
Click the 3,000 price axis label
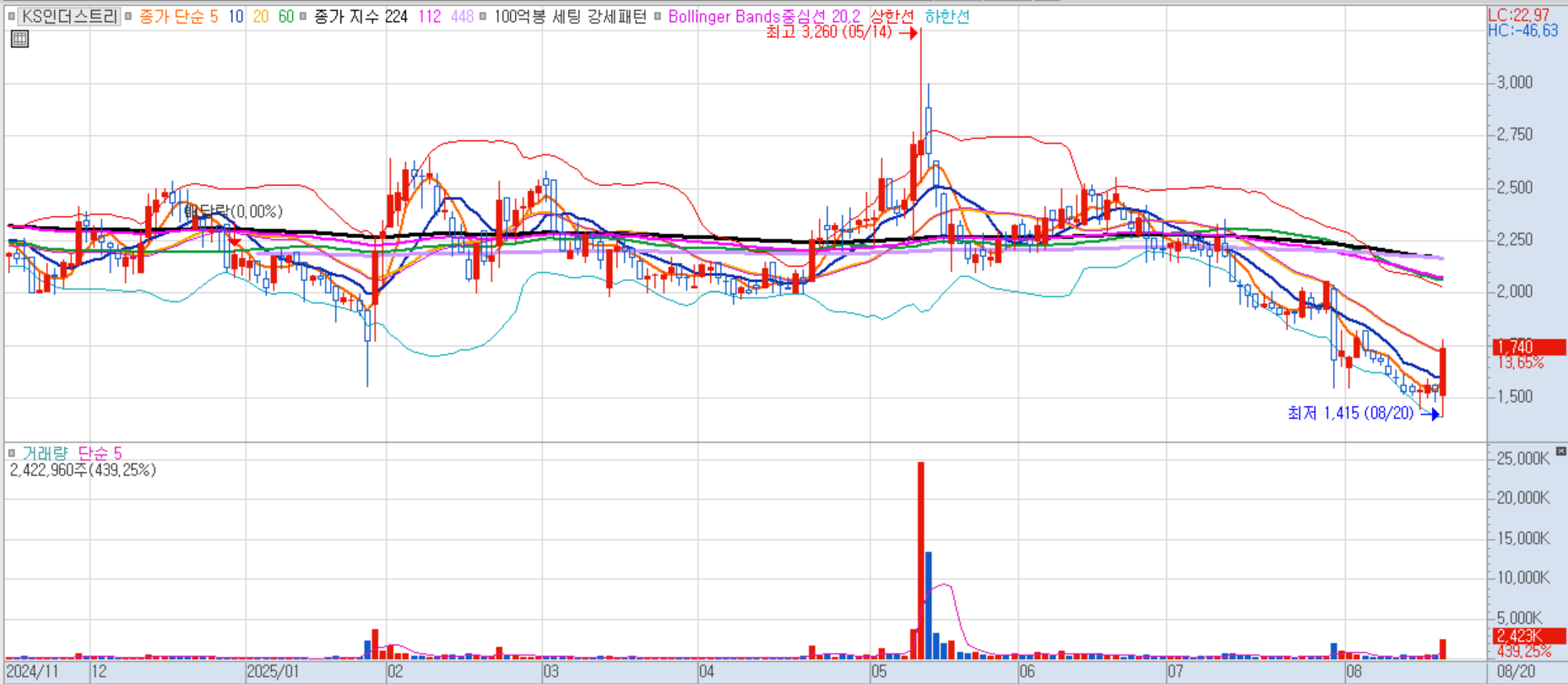(x=1515, y=83)
